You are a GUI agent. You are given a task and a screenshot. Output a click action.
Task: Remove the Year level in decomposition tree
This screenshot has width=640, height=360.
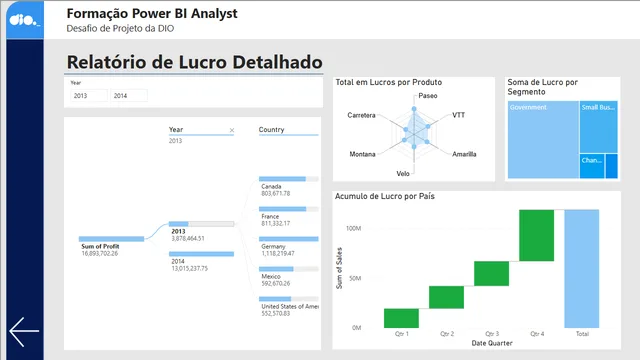[x=232, y=130]
